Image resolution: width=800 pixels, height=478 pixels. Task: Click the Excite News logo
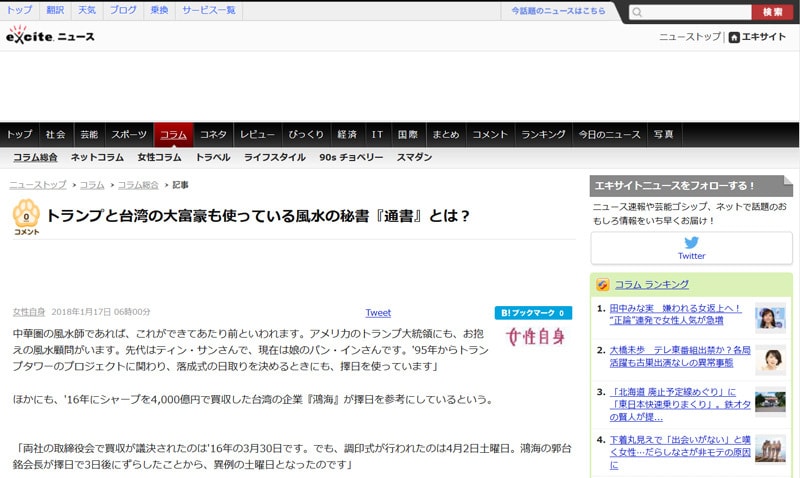[50, 36]
